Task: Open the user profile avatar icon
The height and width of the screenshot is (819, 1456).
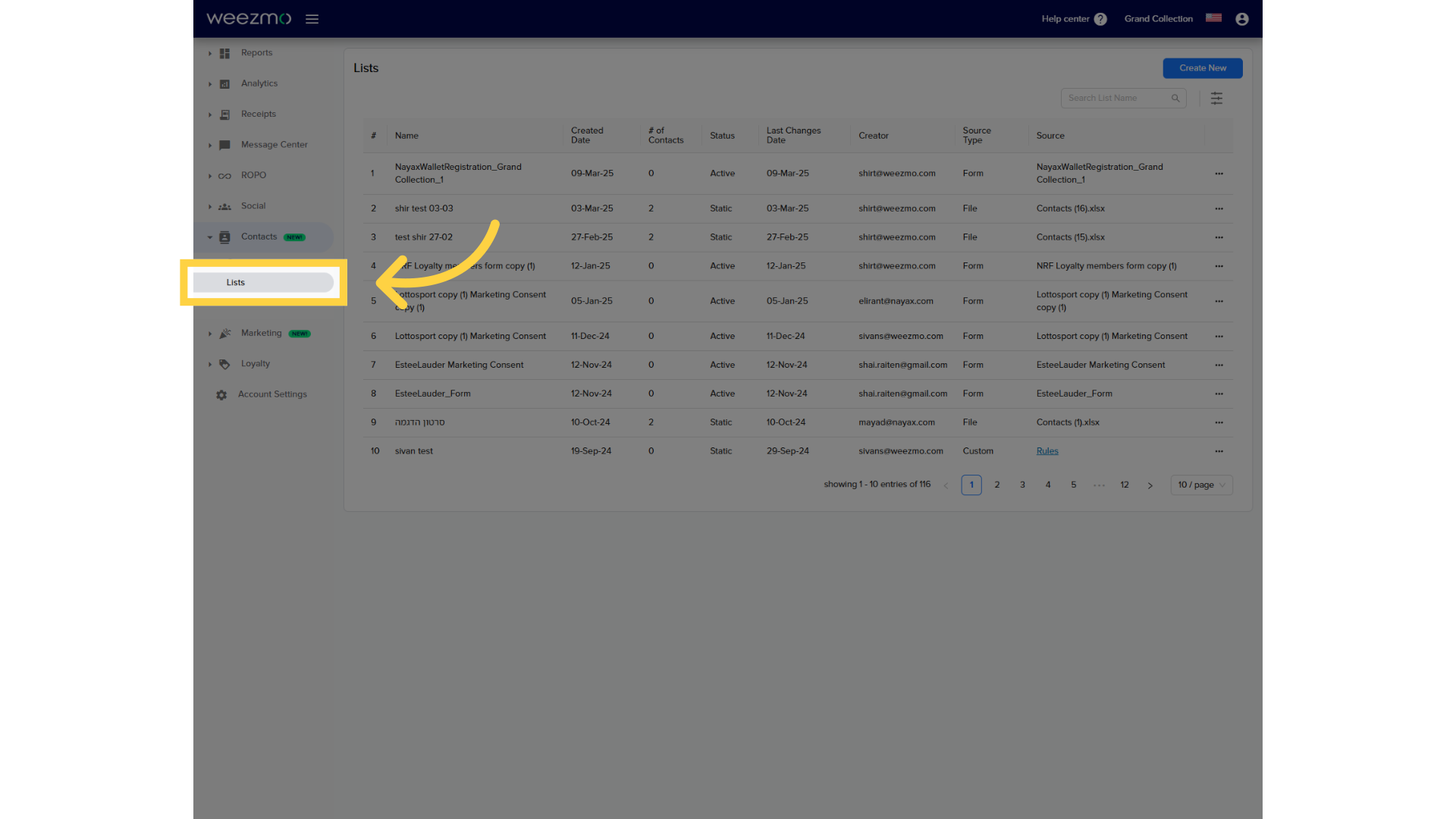Action: coord(1241,19)
